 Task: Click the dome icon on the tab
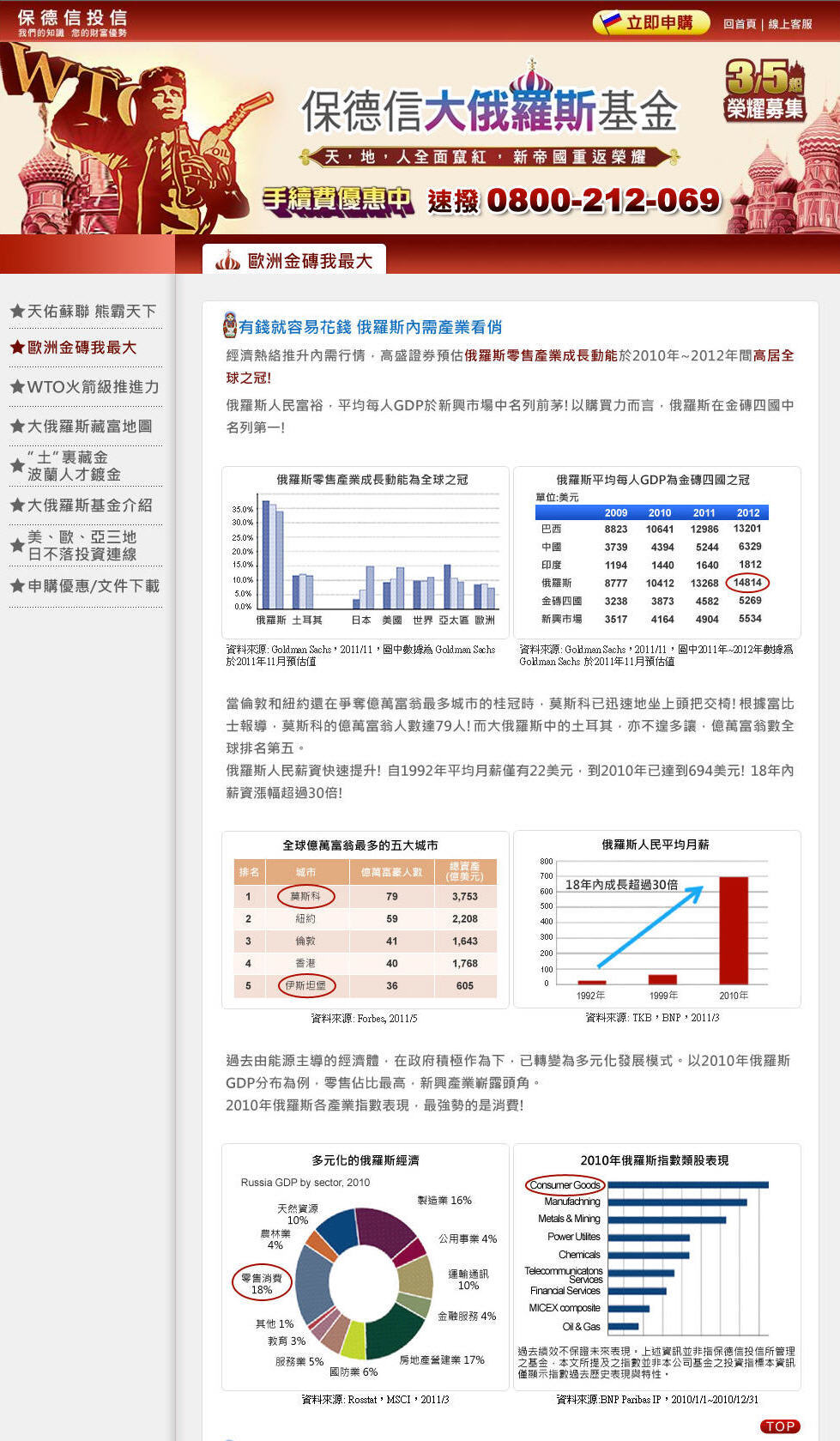click(x=227, y=259)
